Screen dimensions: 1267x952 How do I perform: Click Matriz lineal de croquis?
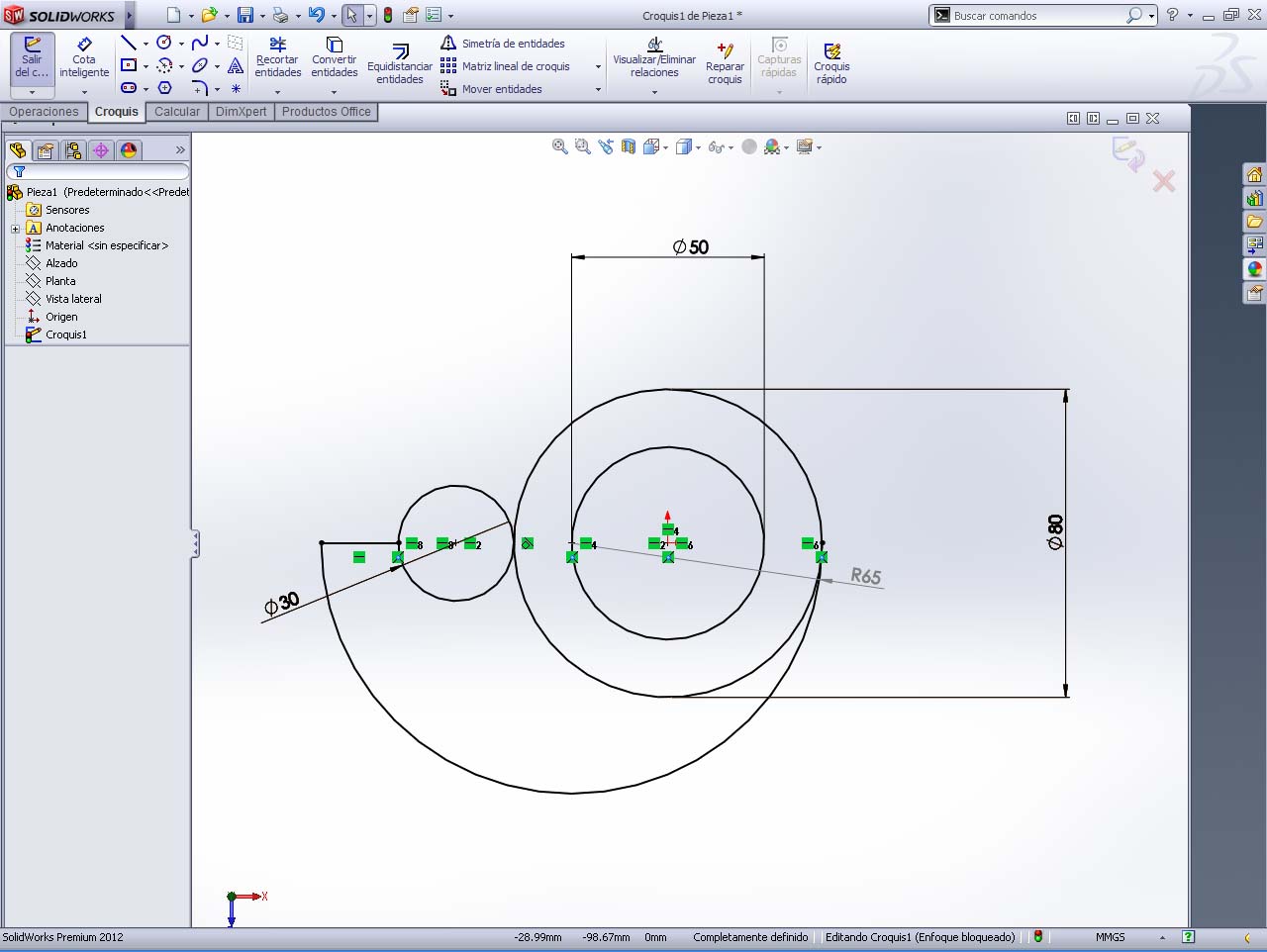tap(506, 66)
